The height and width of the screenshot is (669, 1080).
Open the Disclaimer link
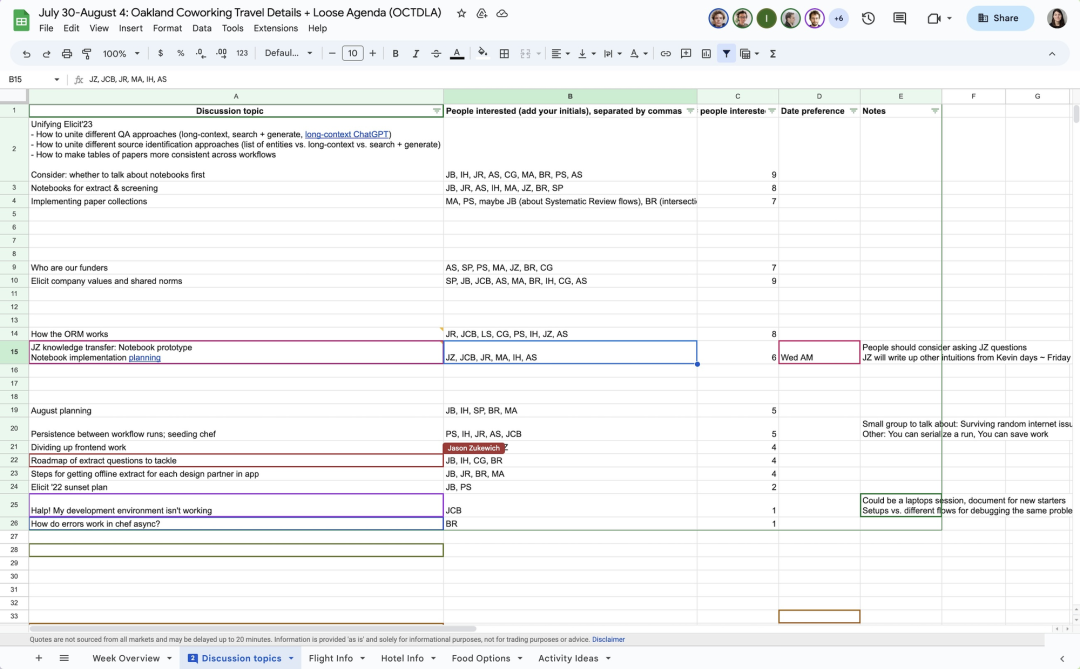608,639
